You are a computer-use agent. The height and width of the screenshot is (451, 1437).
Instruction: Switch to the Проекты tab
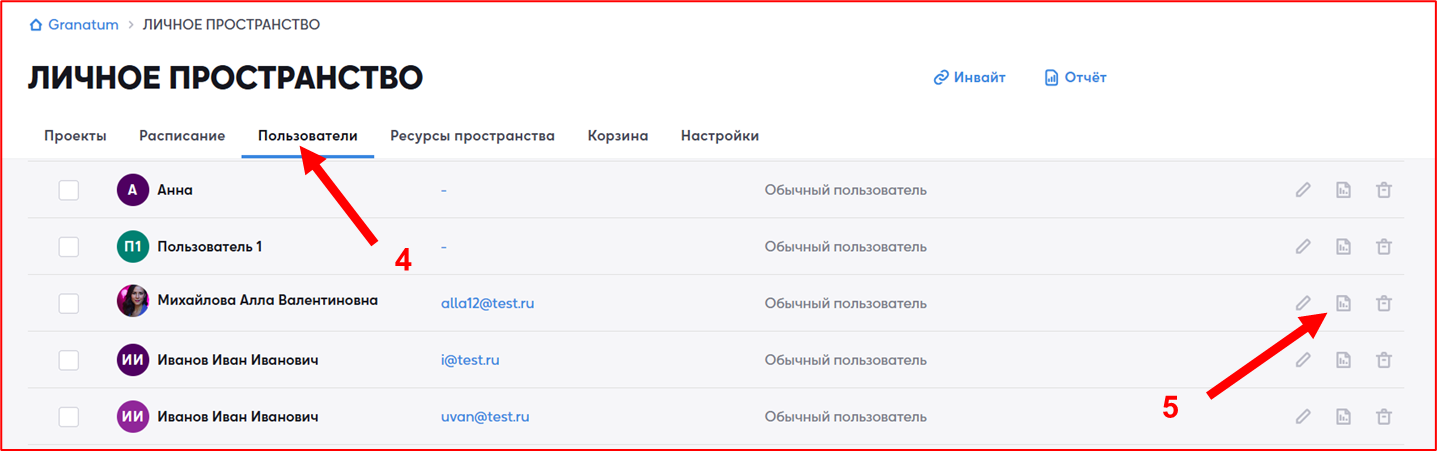tap(75, 136)
